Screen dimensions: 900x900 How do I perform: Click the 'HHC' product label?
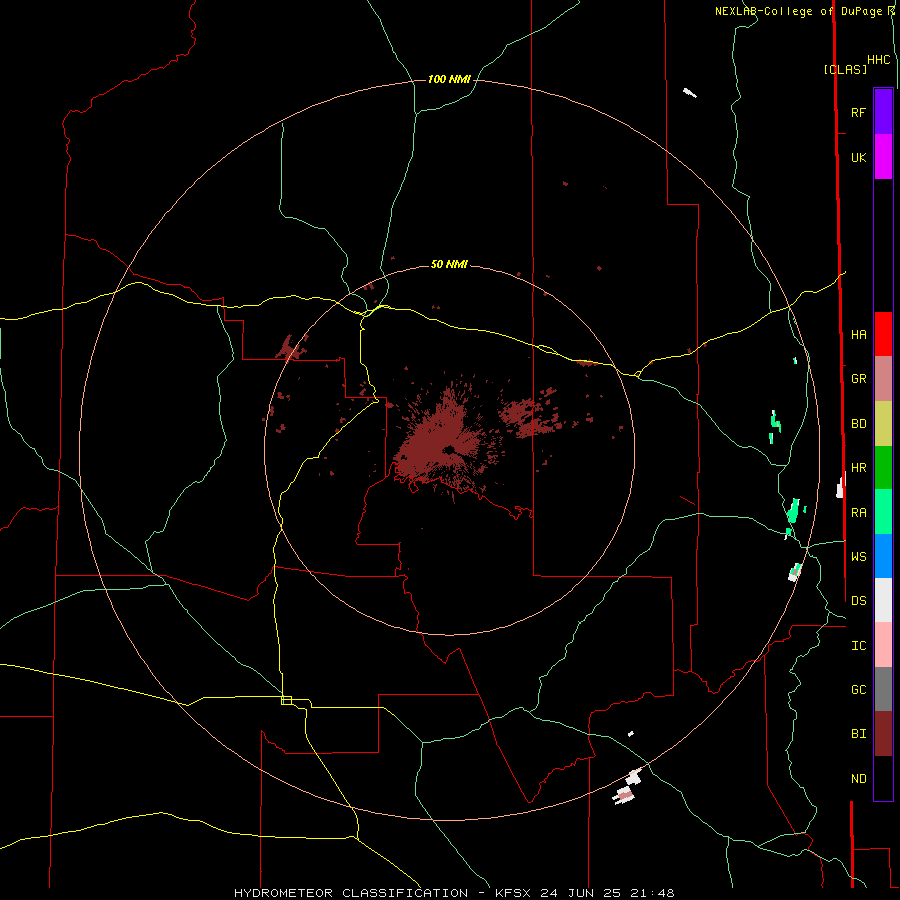click(879, 60)
